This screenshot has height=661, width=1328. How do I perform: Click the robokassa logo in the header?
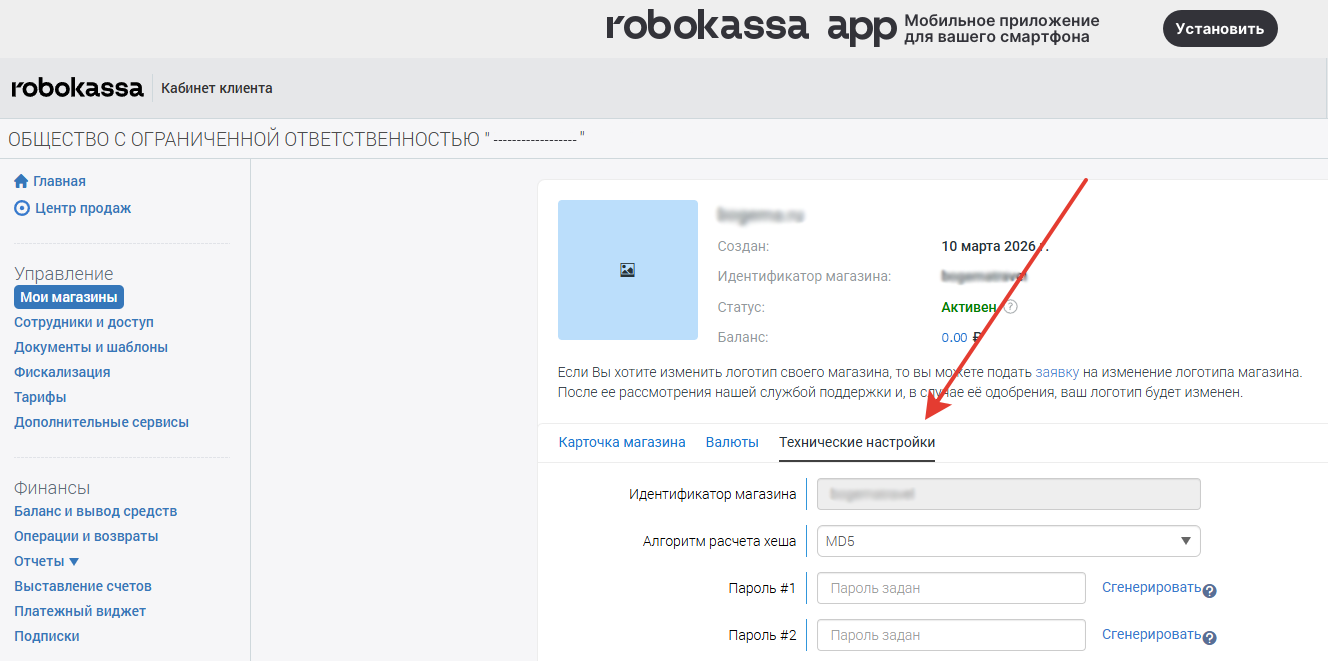point(77,88)
